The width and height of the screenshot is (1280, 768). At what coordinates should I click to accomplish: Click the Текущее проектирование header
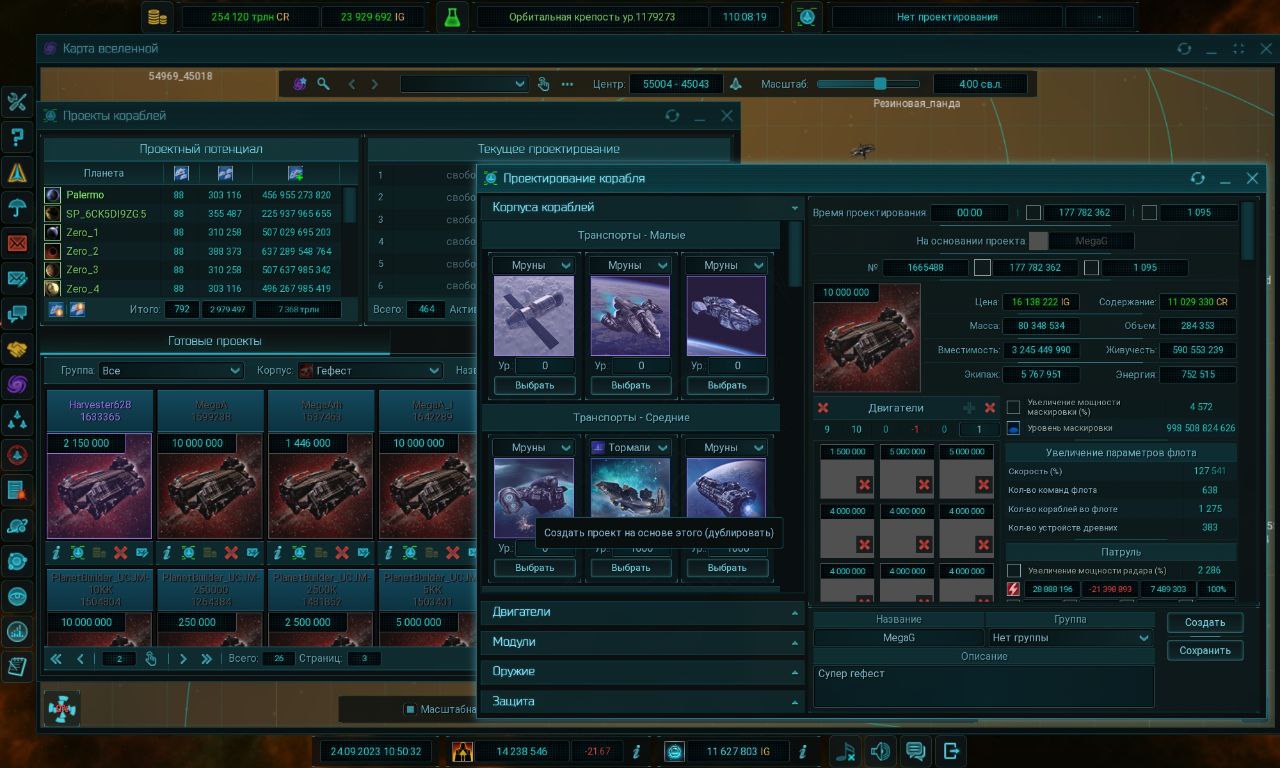click(x=548, y=149)
